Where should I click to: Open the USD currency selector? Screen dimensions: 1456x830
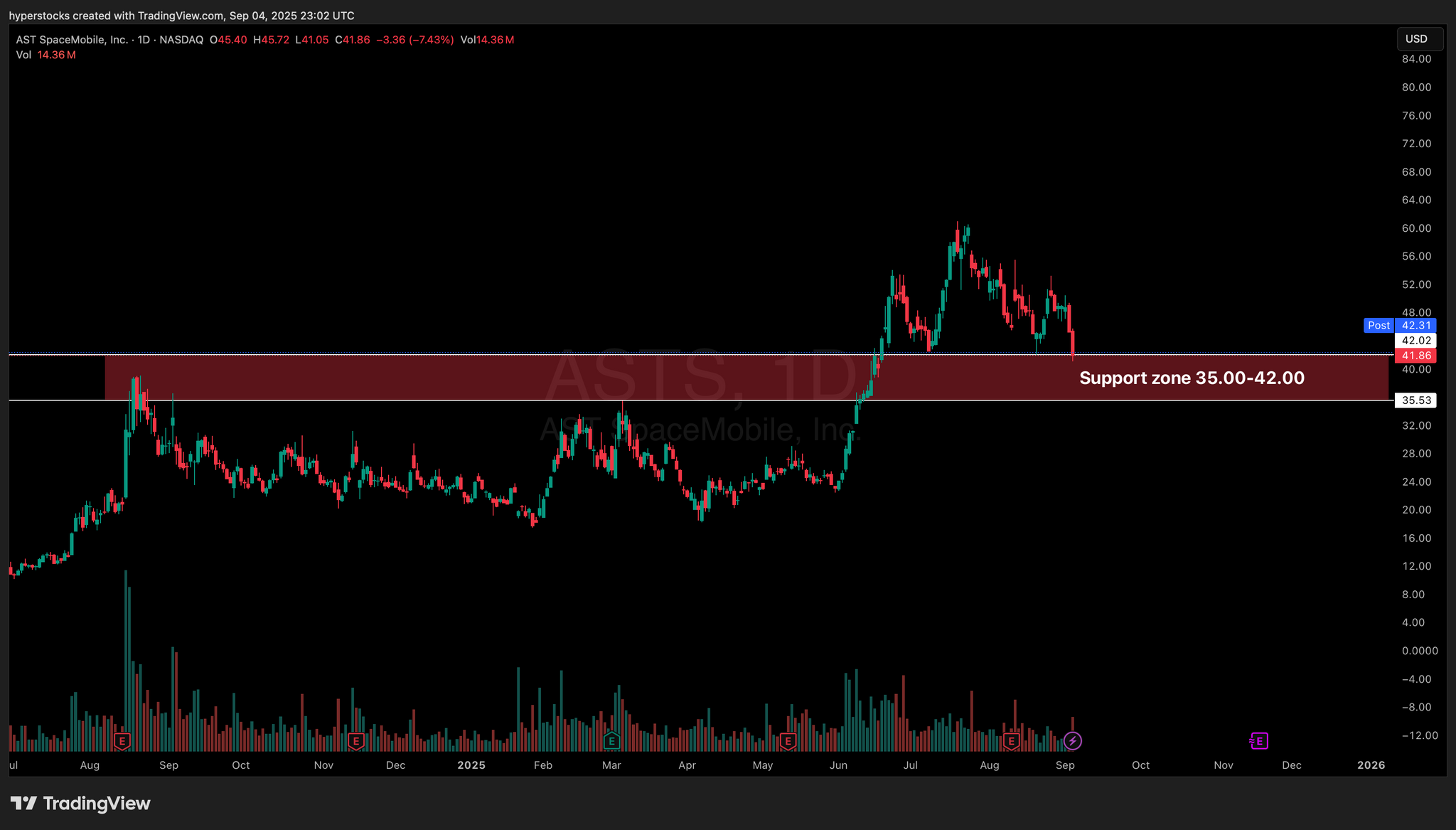[x=1420, y=39]
